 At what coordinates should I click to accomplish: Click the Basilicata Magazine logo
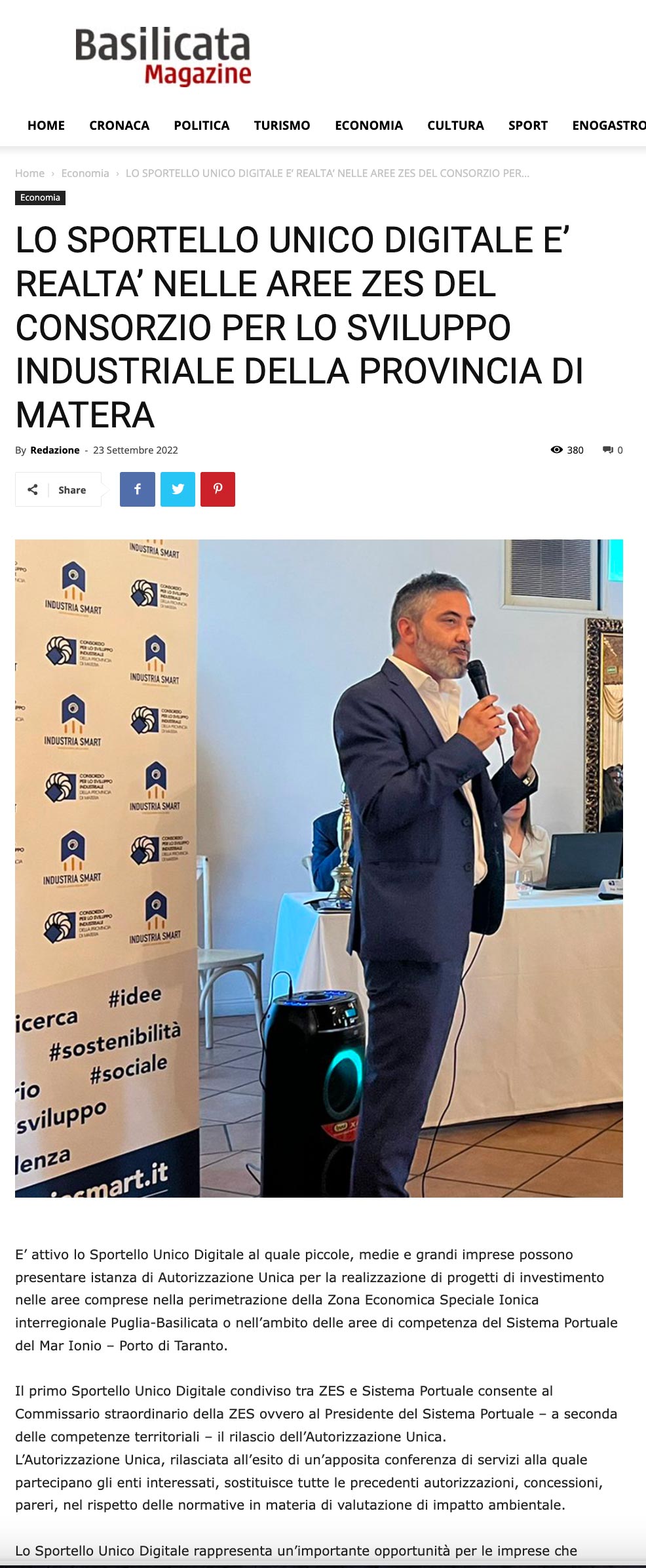pyautogui.click(x=163, y=56)
